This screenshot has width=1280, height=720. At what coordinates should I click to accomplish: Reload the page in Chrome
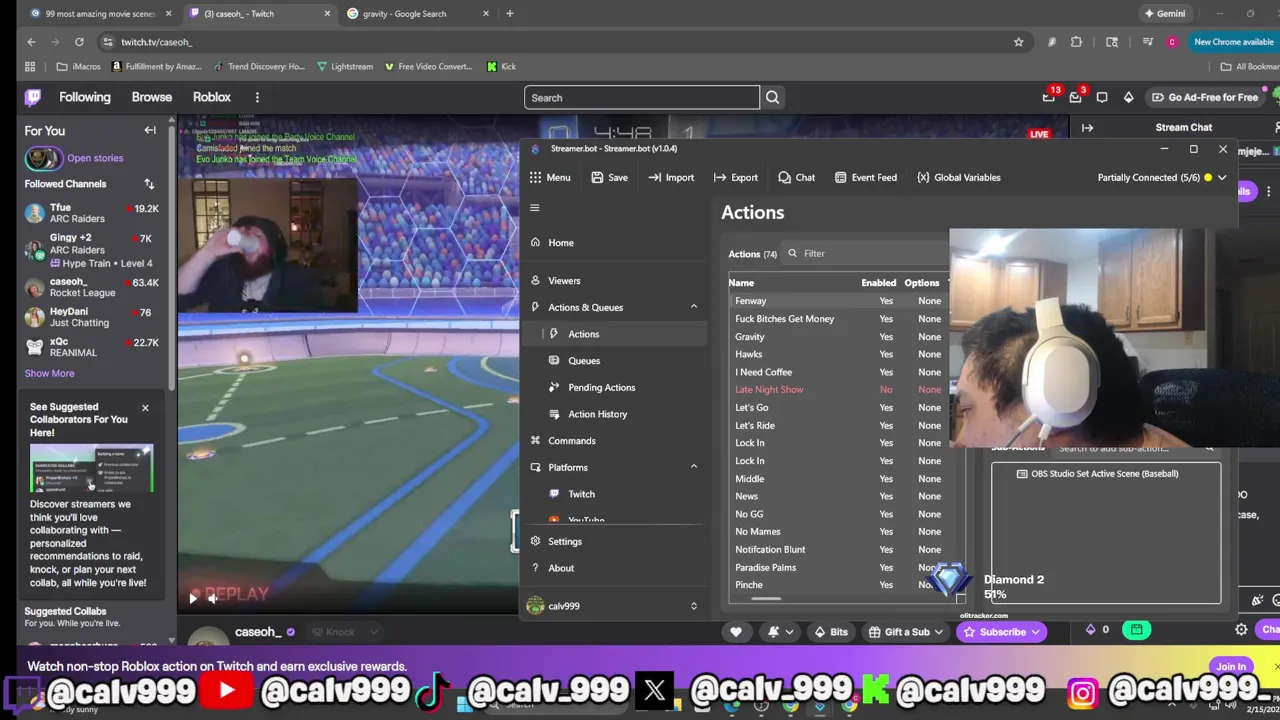[79, 42]
